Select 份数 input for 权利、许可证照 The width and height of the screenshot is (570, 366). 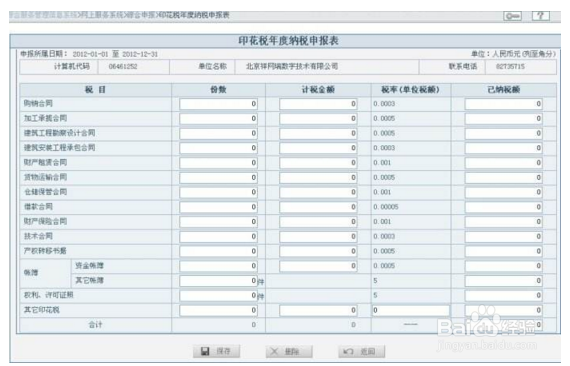[x=218, y=295]
